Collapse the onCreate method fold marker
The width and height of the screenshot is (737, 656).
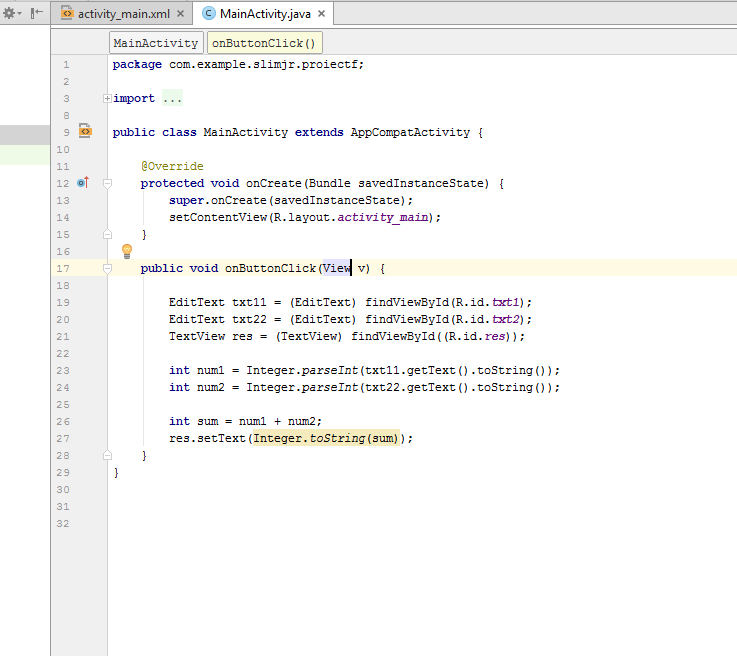pos(107,183)
